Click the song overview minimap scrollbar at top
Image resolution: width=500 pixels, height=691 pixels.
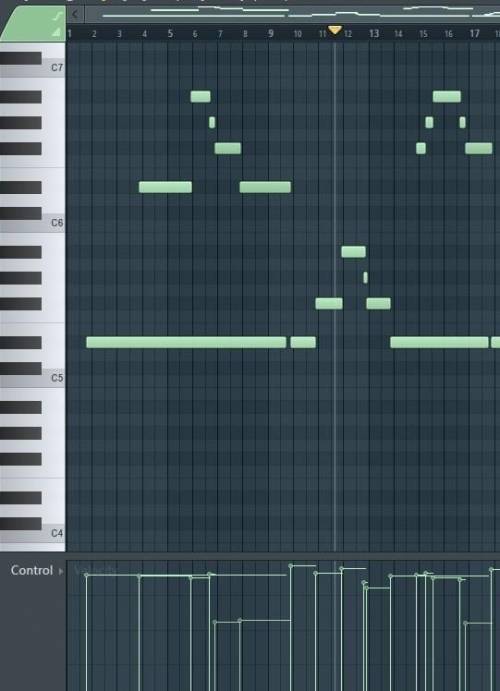[x=293, y=13]
